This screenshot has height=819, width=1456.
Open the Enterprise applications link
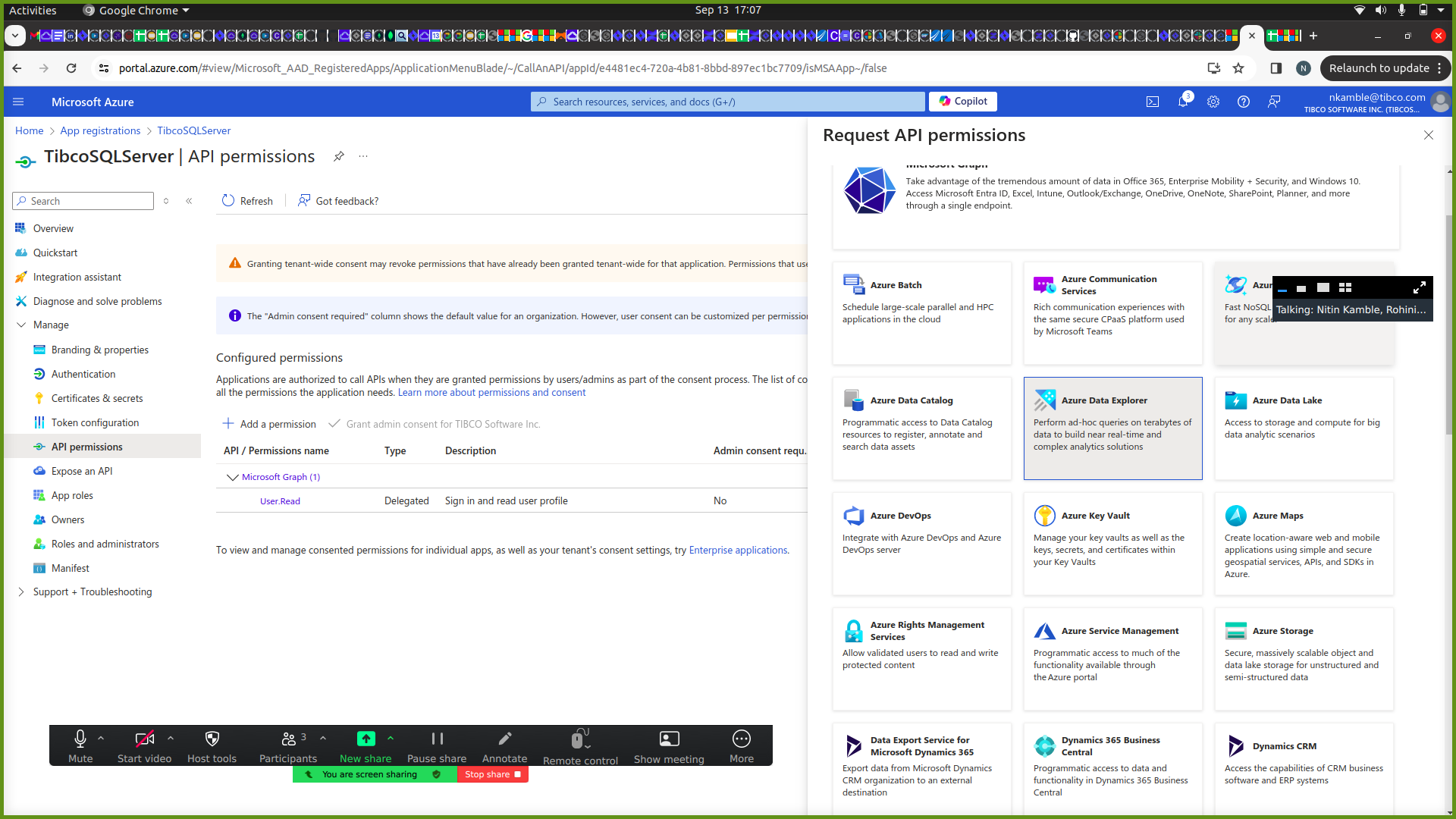[x=738, y=550]
